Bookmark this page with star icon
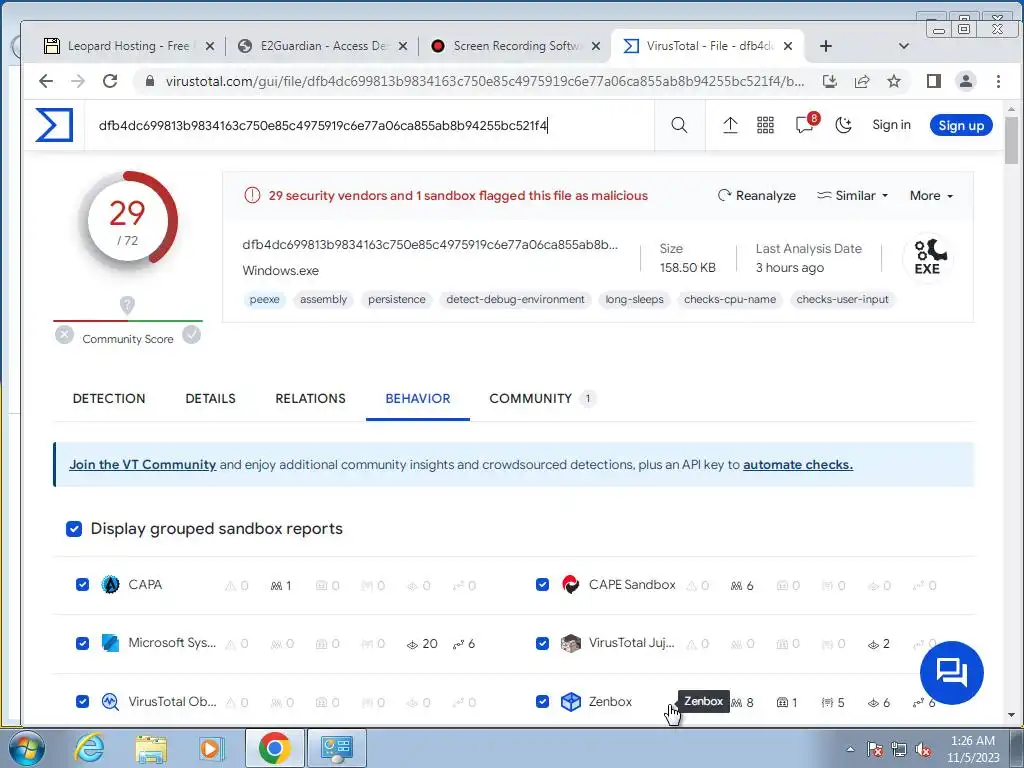Screen dimensions: 1024x768 coord(894,81)
